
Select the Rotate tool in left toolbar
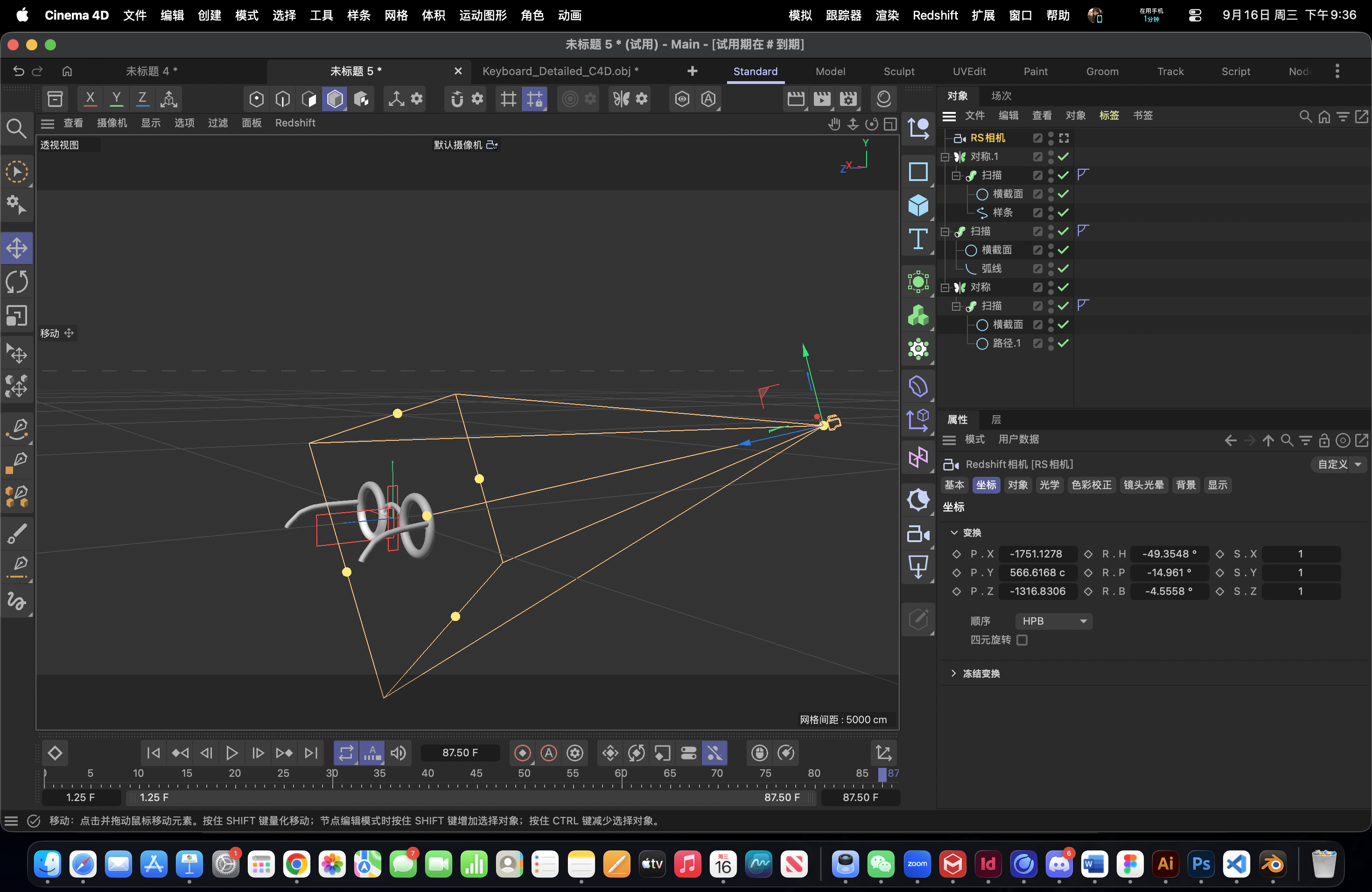point(17,282)
